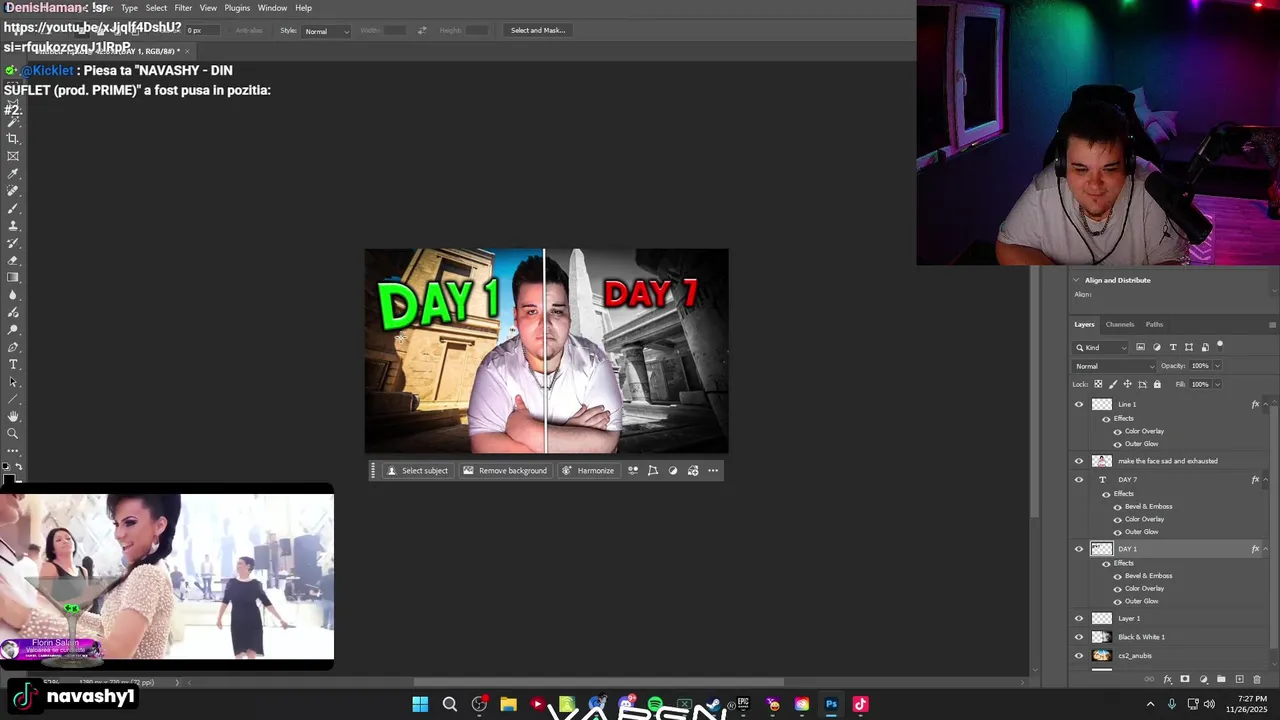Open more options in contextual task bar
Image resolution: width=1280 pixels, height=720 pixels.
tap(713, 471)
